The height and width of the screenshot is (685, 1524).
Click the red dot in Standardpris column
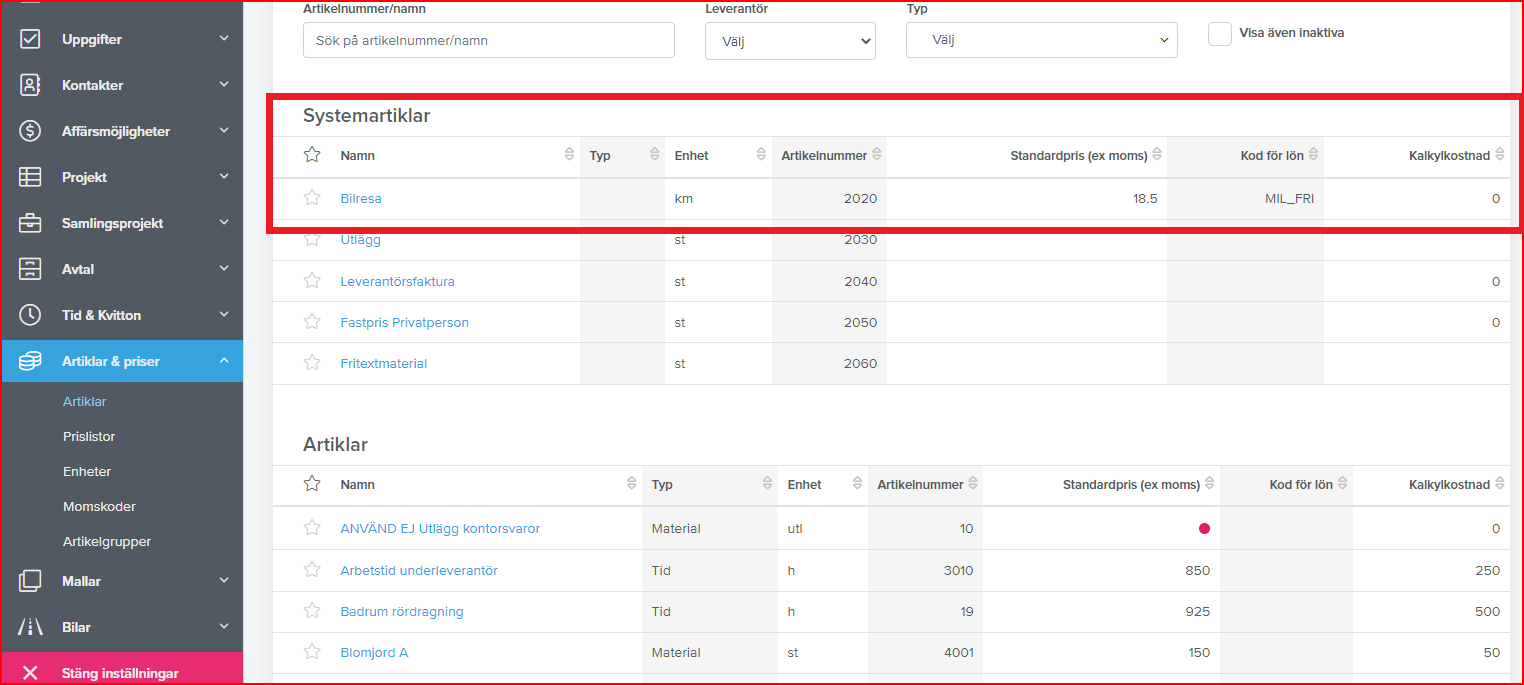1204,528
